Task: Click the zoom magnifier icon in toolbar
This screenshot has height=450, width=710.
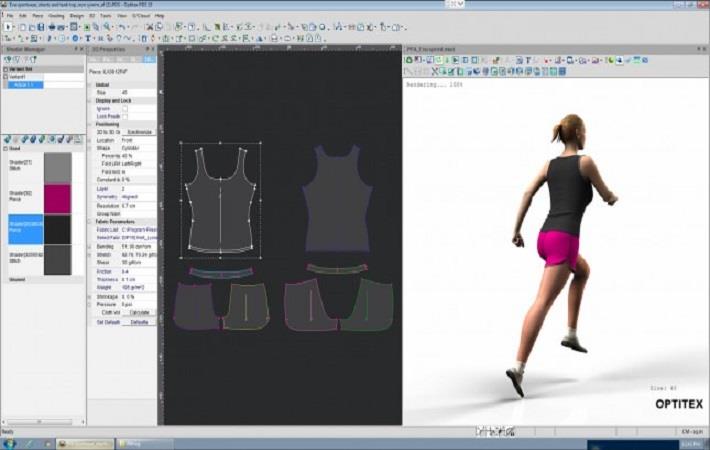Action: tap(107, 27)
